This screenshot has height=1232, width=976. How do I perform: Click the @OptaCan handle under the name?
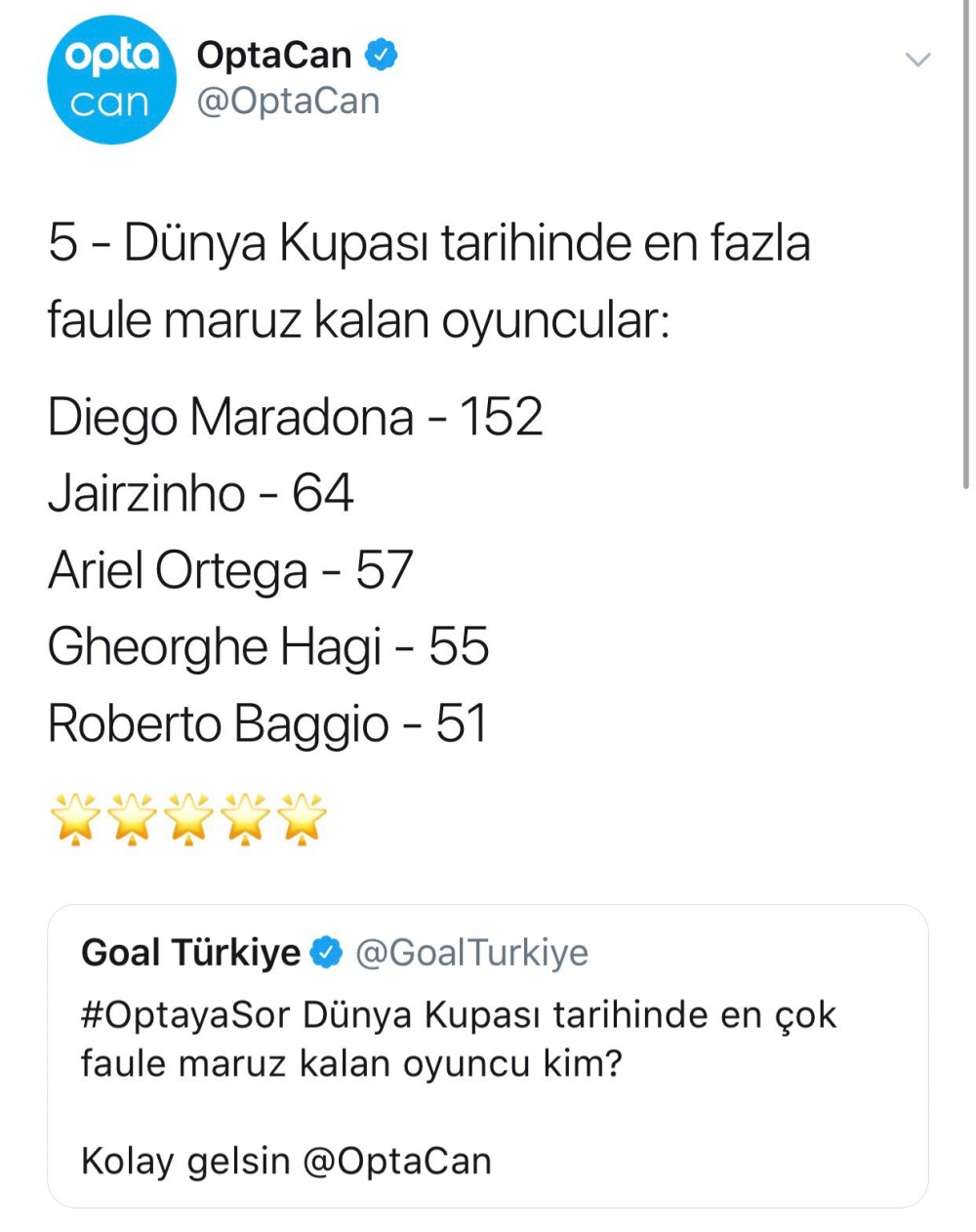pyautogui.click(x=288, y=102)
